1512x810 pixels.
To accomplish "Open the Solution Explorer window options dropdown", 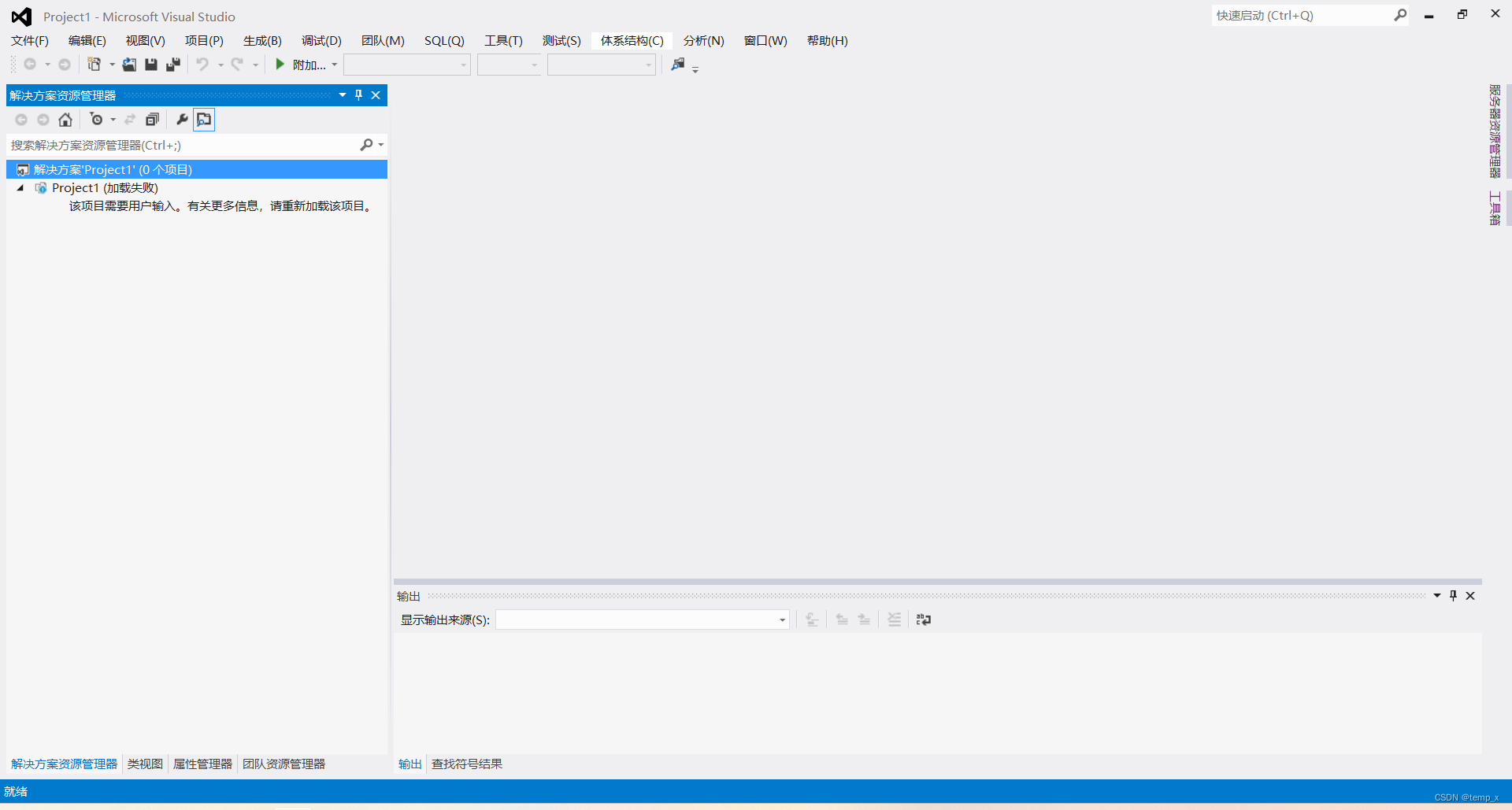I will [343, 95].
